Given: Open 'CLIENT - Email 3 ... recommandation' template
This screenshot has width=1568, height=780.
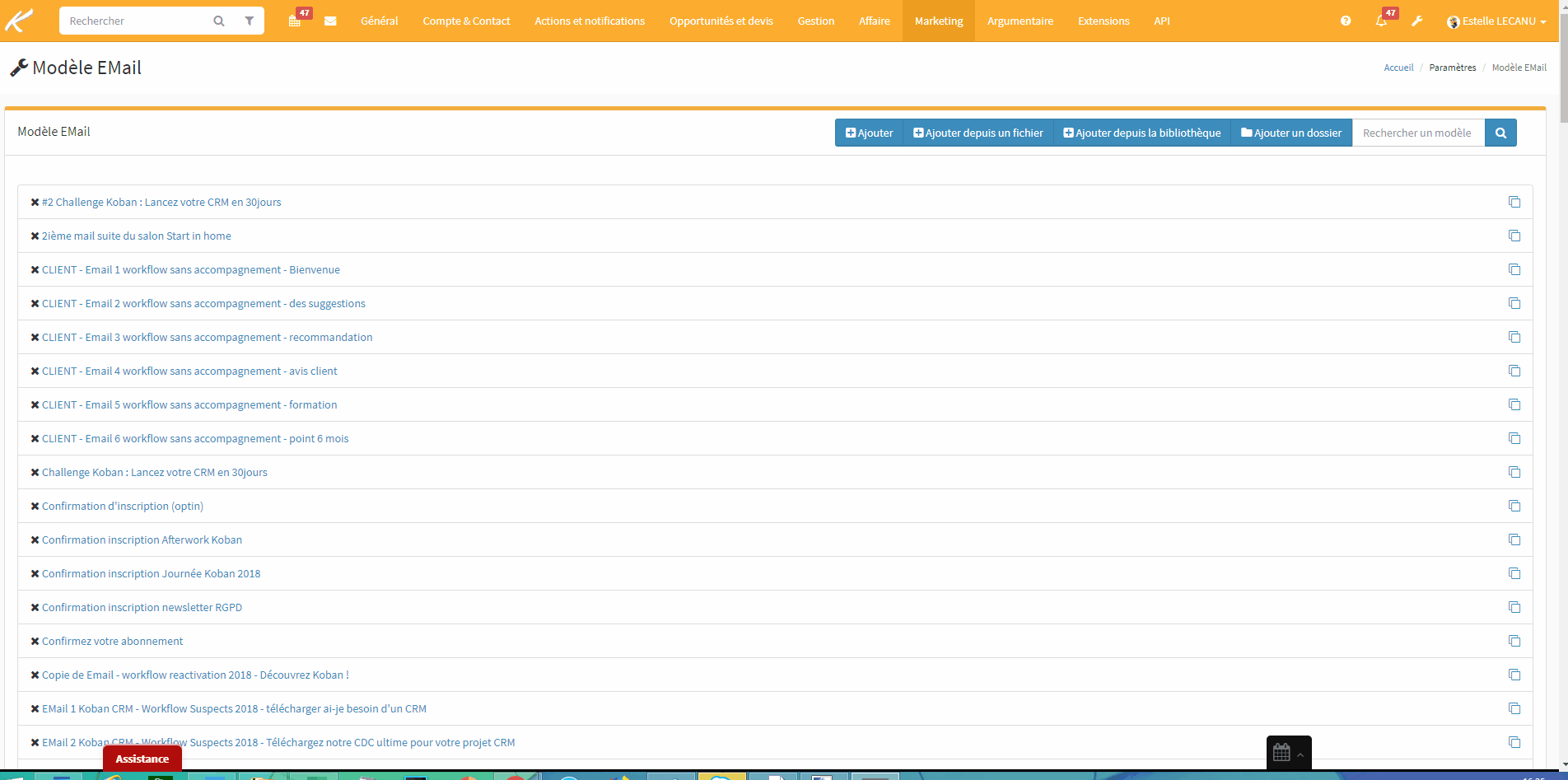Looking at the screenshot, I should 208,337.
